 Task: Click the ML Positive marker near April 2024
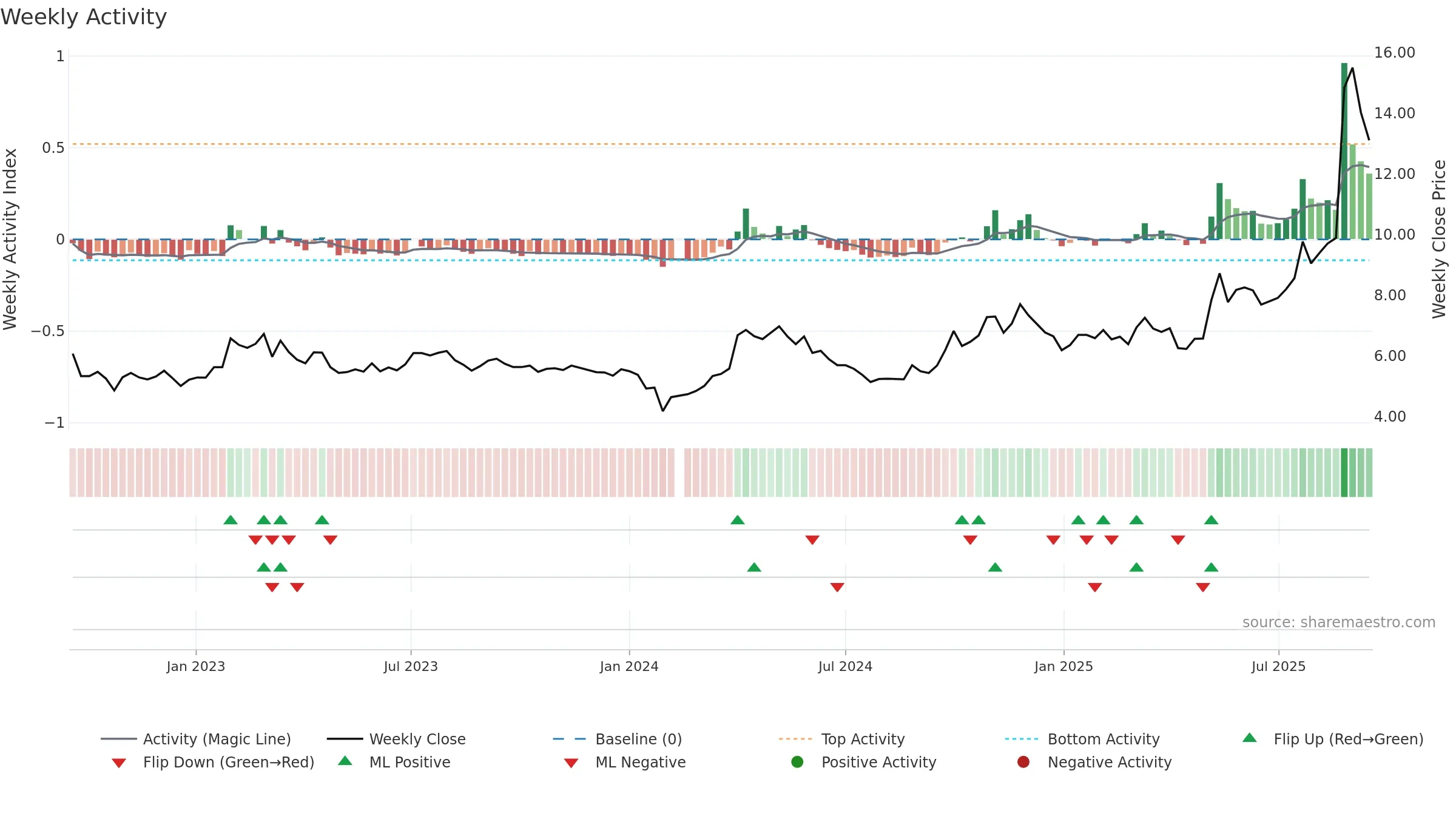[754, 567]
